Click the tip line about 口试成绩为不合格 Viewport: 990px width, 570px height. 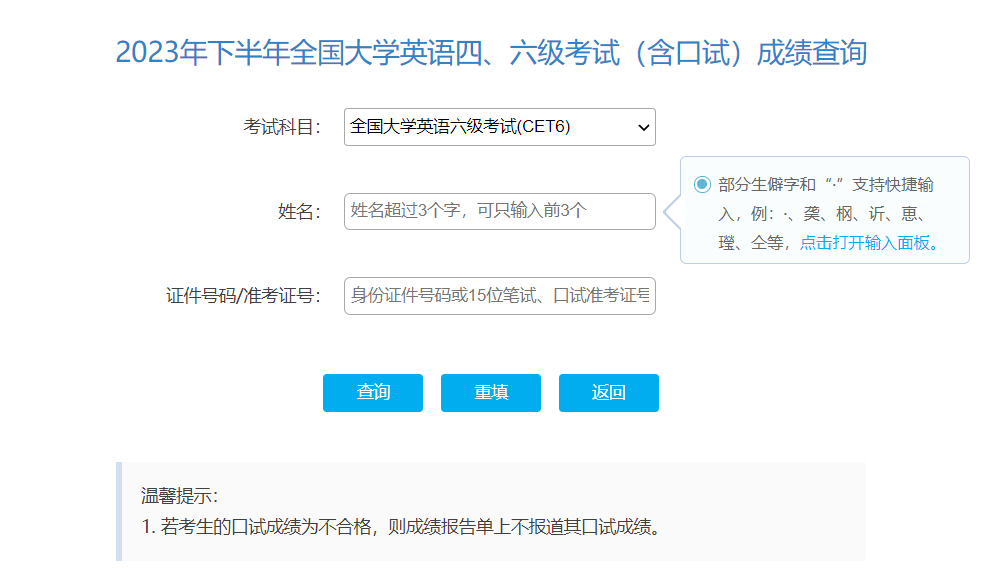[x=401, y=527]
